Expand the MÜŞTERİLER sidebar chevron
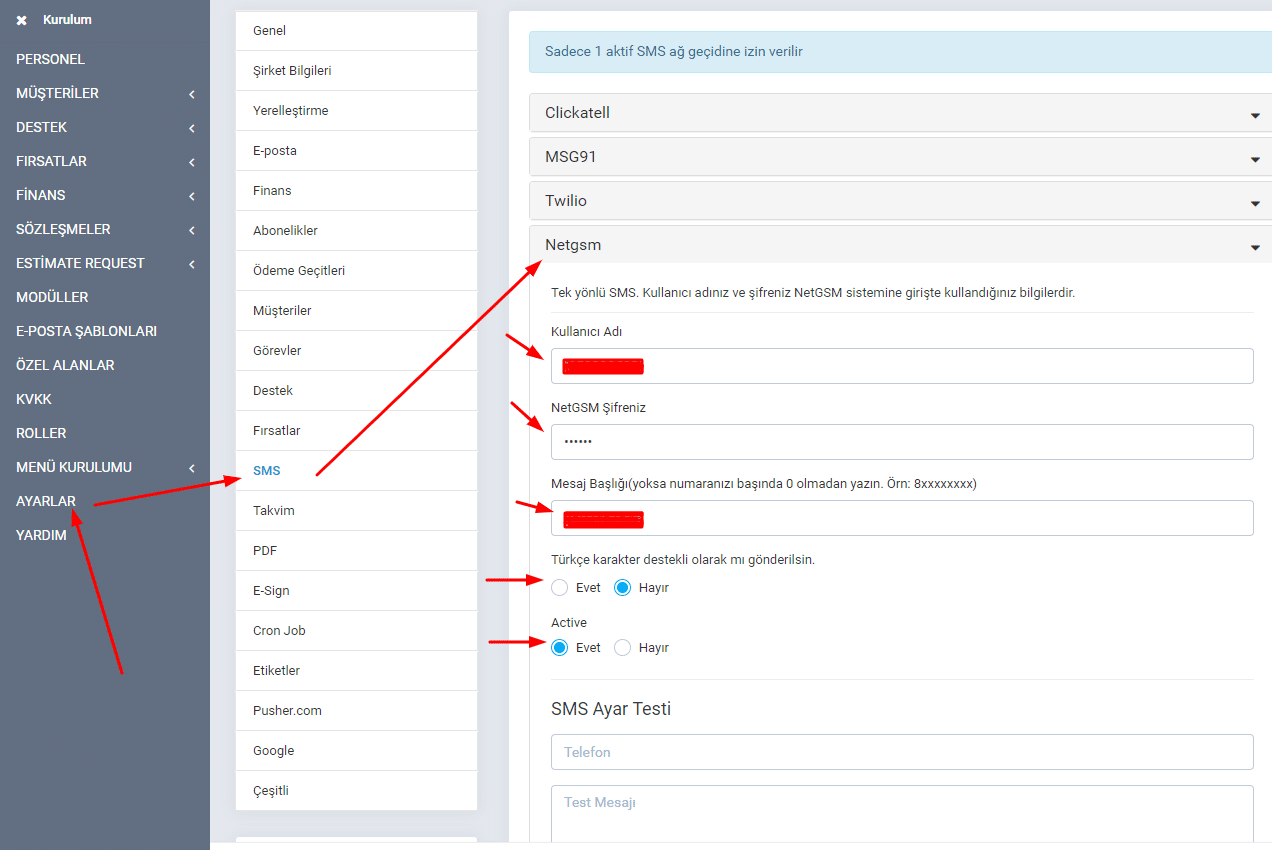1272x850 pixels. [x=191, y=94]
